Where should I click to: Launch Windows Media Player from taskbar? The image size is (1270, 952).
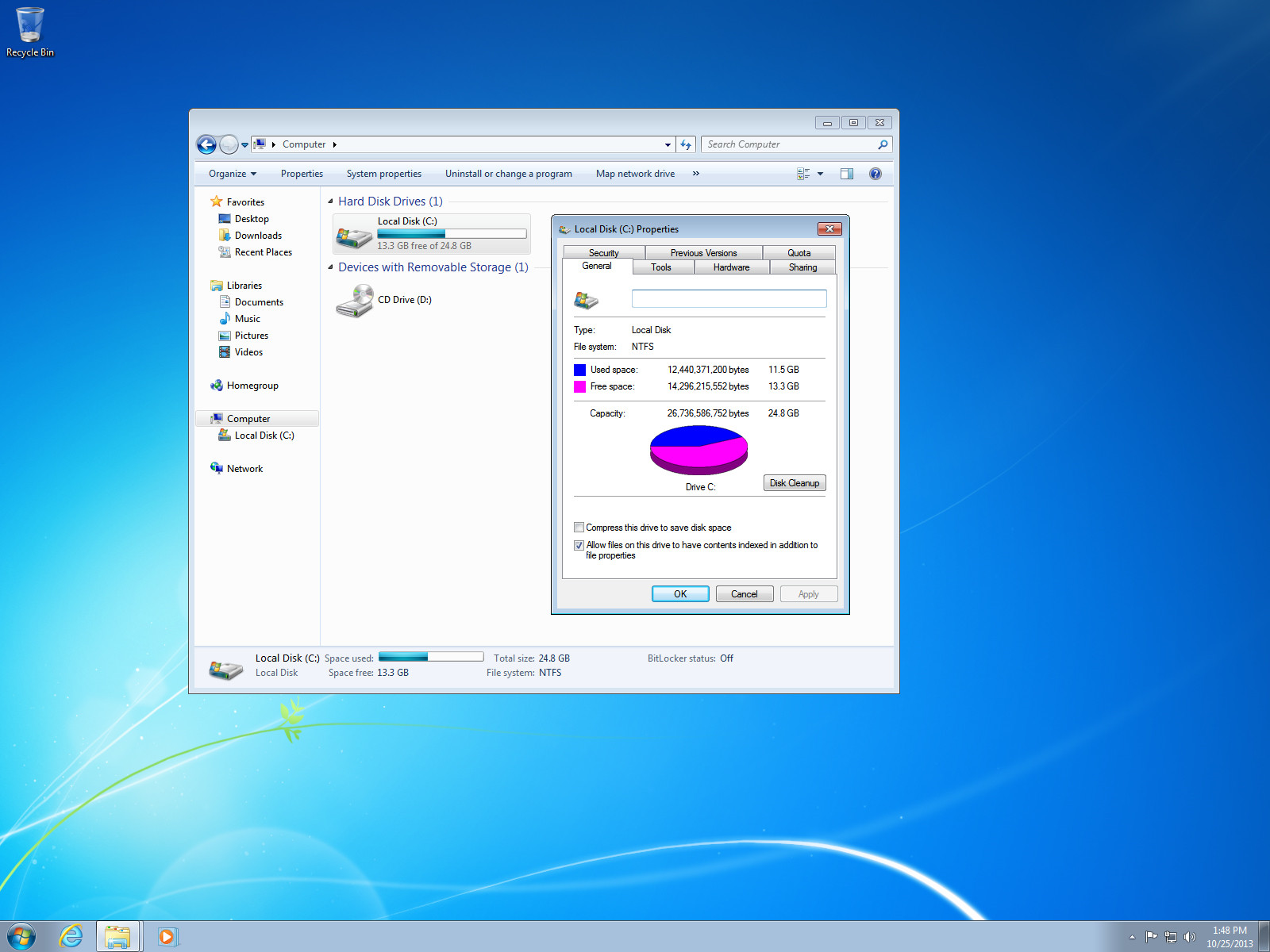167,936
